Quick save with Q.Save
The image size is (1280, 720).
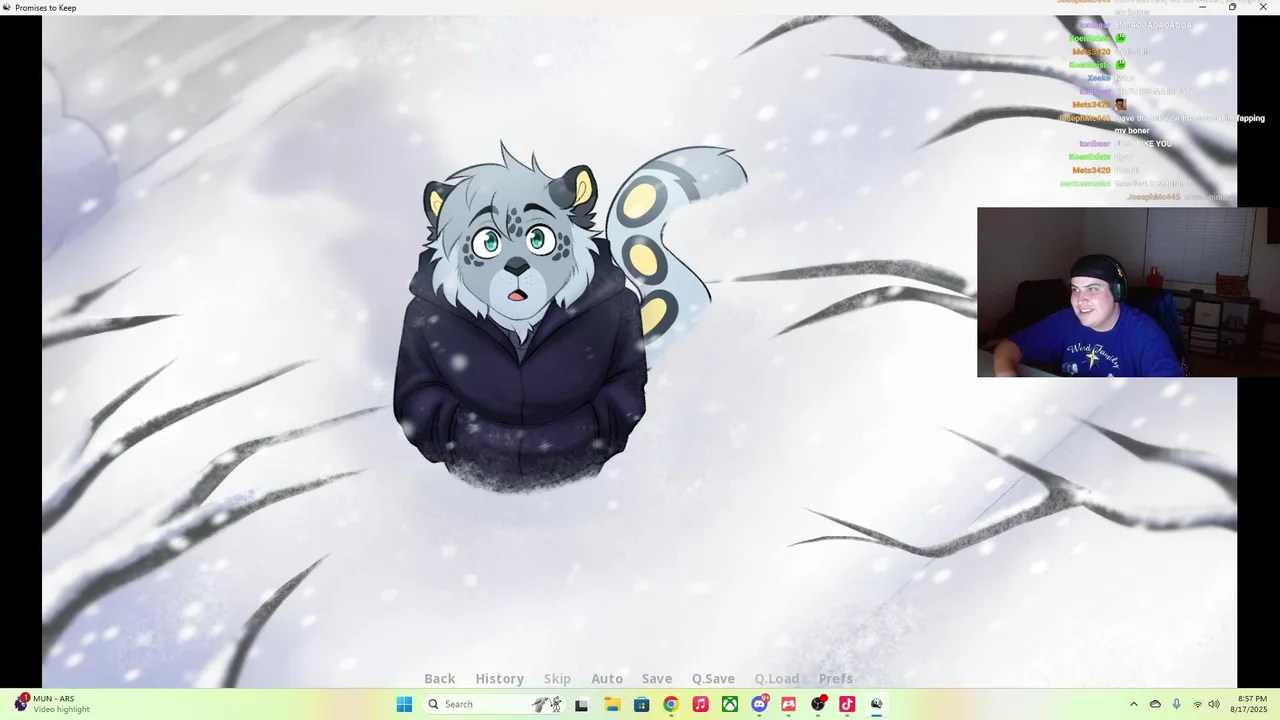pyautogui.click(x=713, y=679)
